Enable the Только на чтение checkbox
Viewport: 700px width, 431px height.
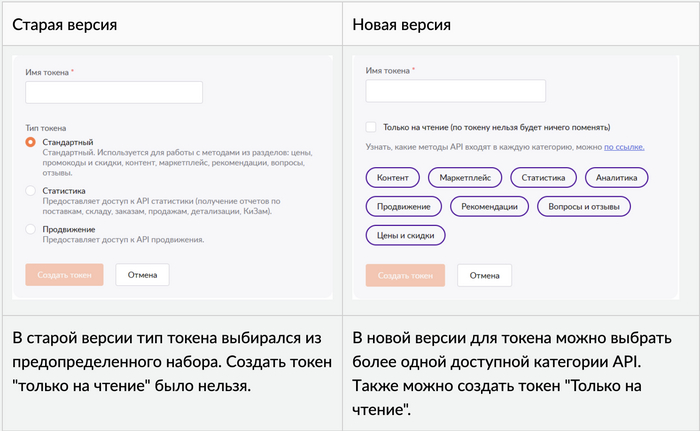point(371,127)
